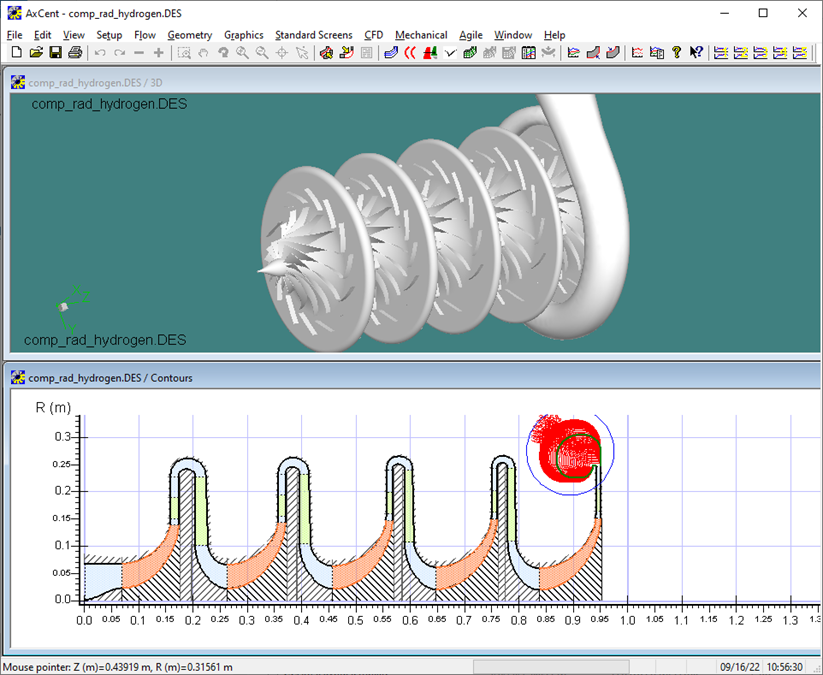The height and width of the screenshot is (675, 823).
Task: Select the rectangular zoom selection tool
Action: point(186,52)
